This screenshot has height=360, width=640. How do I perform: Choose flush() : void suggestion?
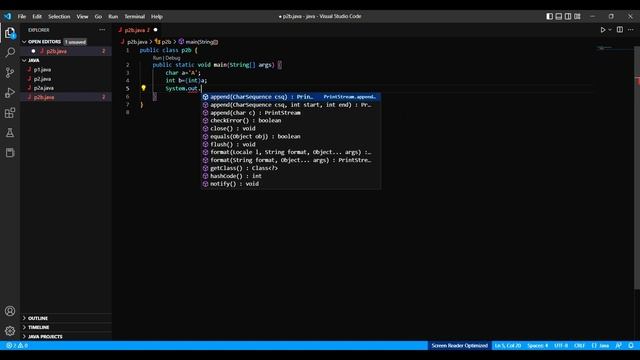tap(291, 144)
